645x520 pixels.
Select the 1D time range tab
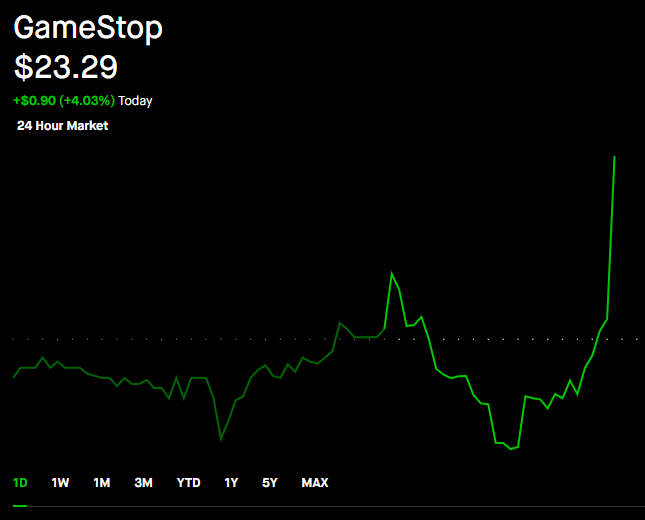20,483
